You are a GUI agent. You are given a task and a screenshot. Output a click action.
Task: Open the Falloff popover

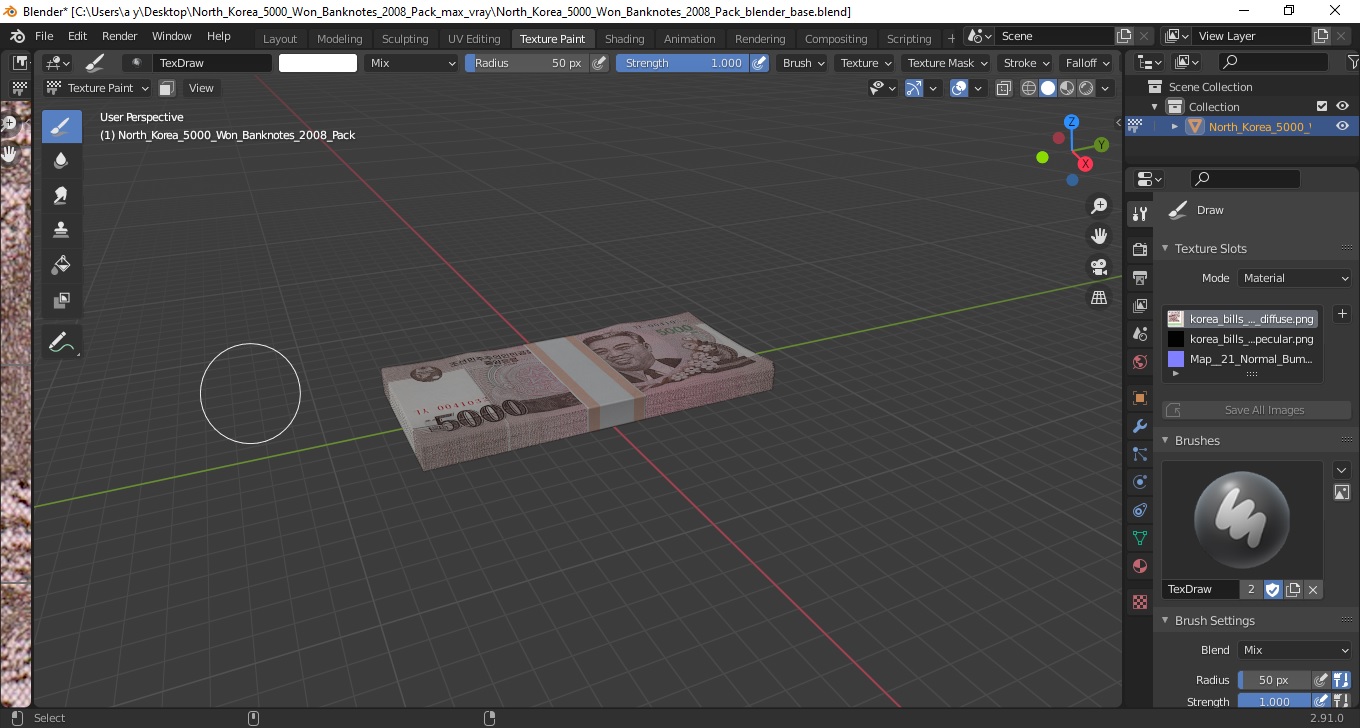pos(1087,63)
